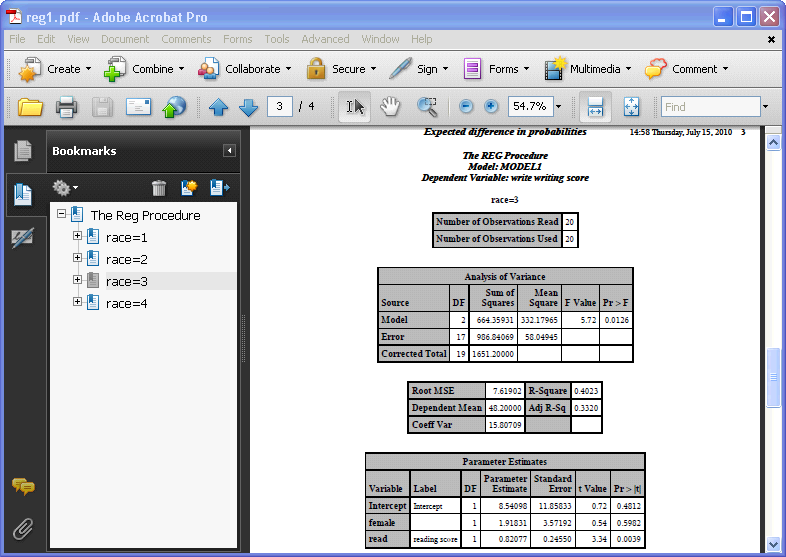Expand the race=1 bookmark
This screenshot has width=786, height=557.
[77, 237]
